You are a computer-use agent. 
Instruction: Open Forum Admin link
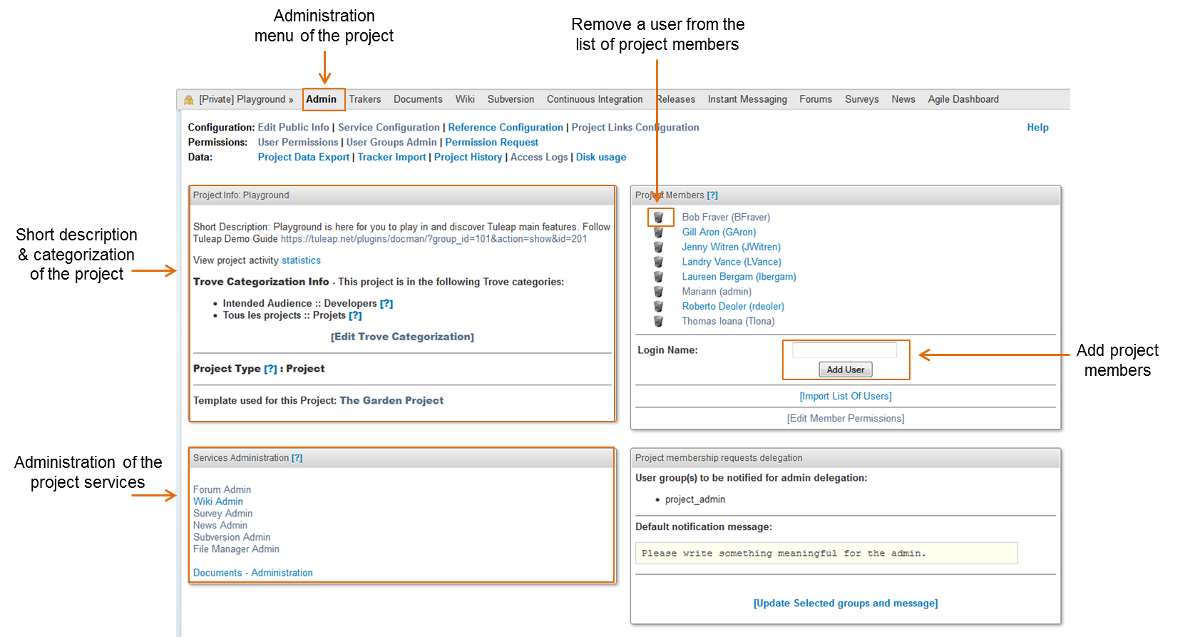[x=222, y=490]
